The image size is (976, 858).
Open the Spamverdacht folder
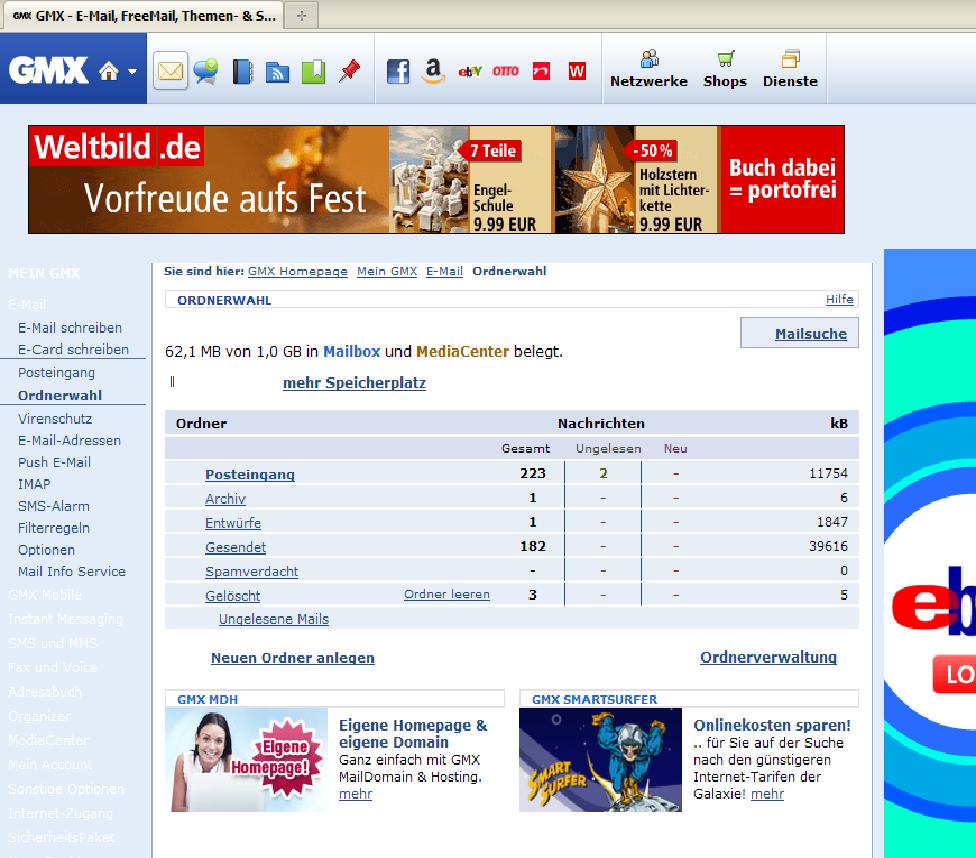pyautogui.click(x=251, y=572)
